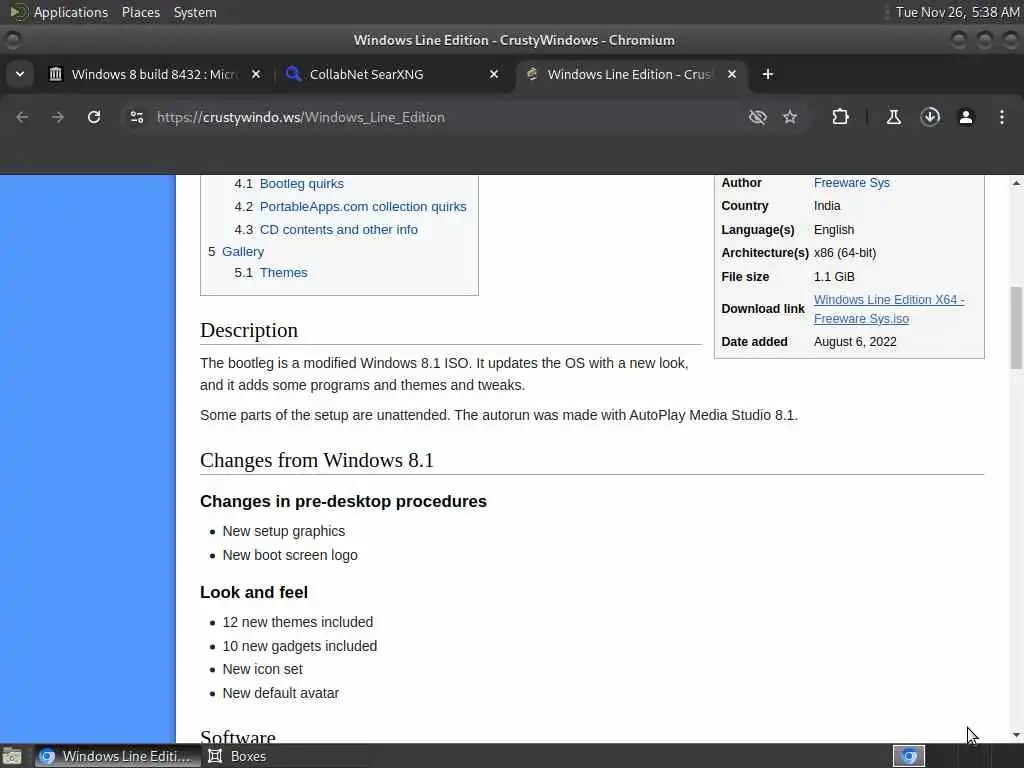The height and width of the screenshot is (768, 1024).
Task: Open the Applications menu
Action: tap(71, 12)
